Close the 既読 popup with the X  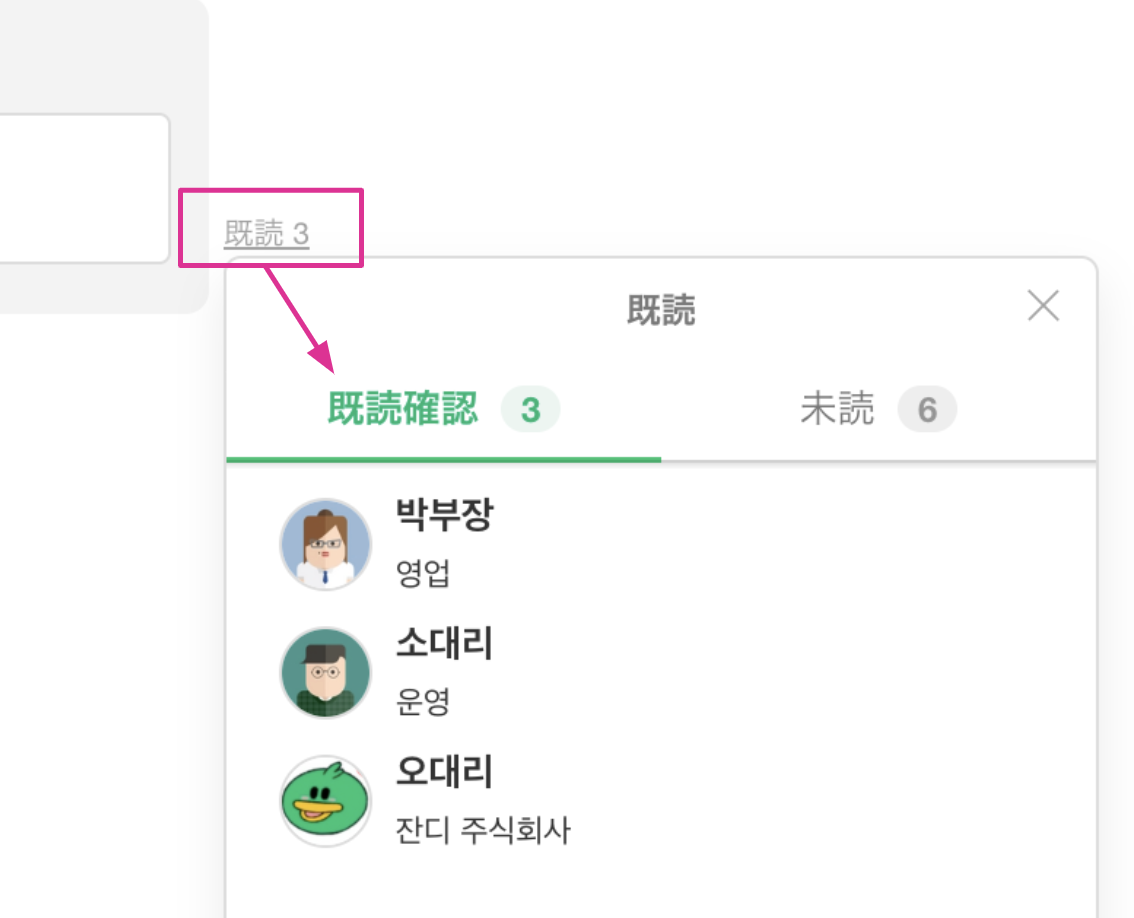pyautogui.click(x=1043, y=306)
